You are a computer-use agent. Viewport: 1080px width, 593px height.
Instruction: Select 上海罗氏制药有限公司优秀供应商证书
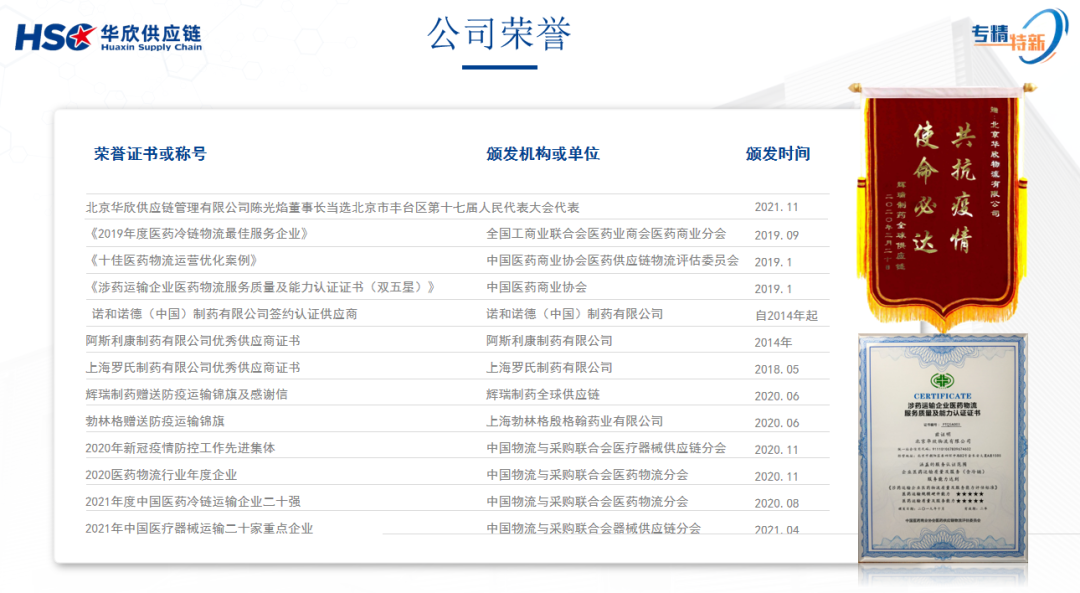(x=193, y=368)
